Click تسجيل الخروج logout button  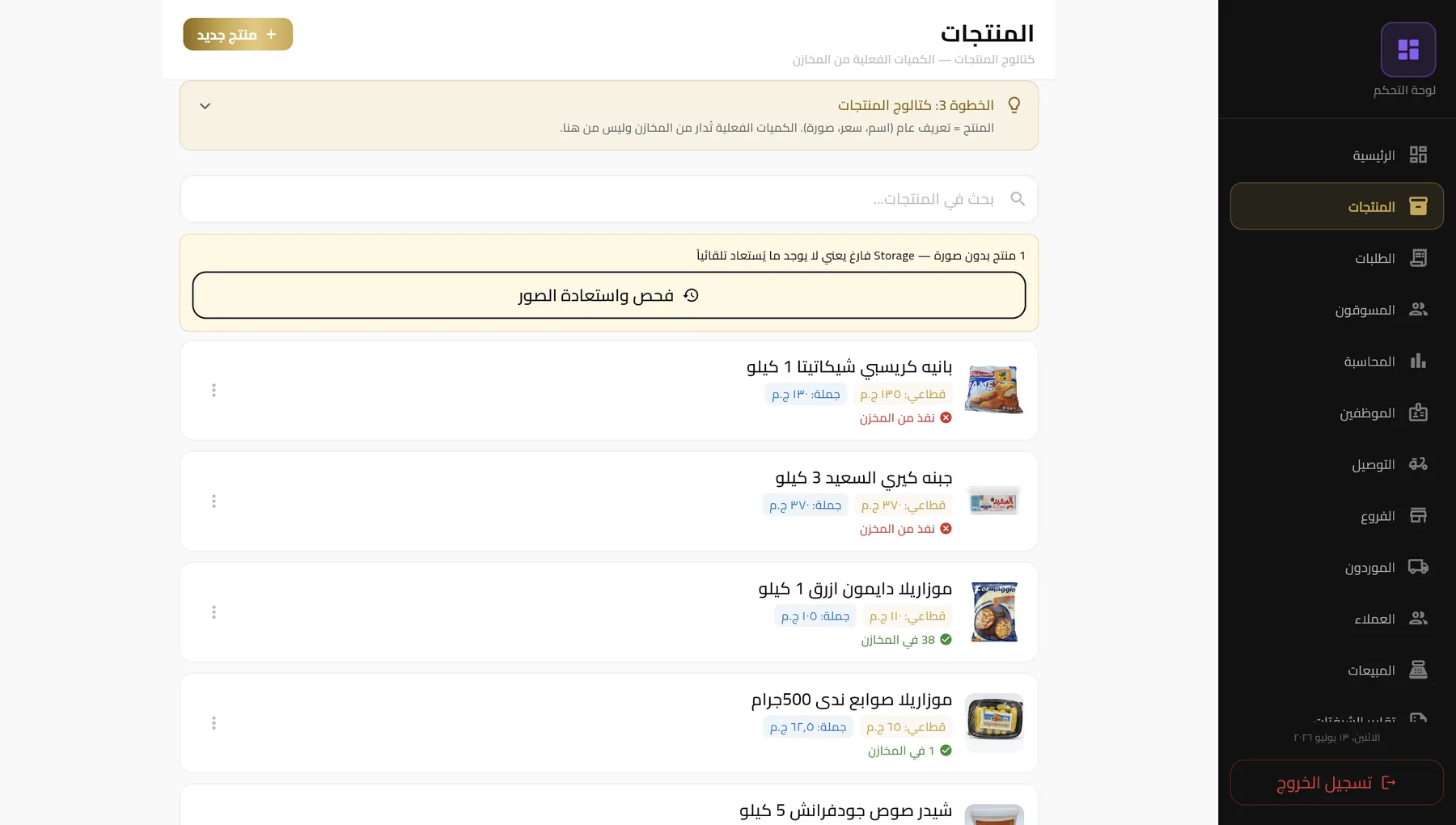coord(1337,782)
